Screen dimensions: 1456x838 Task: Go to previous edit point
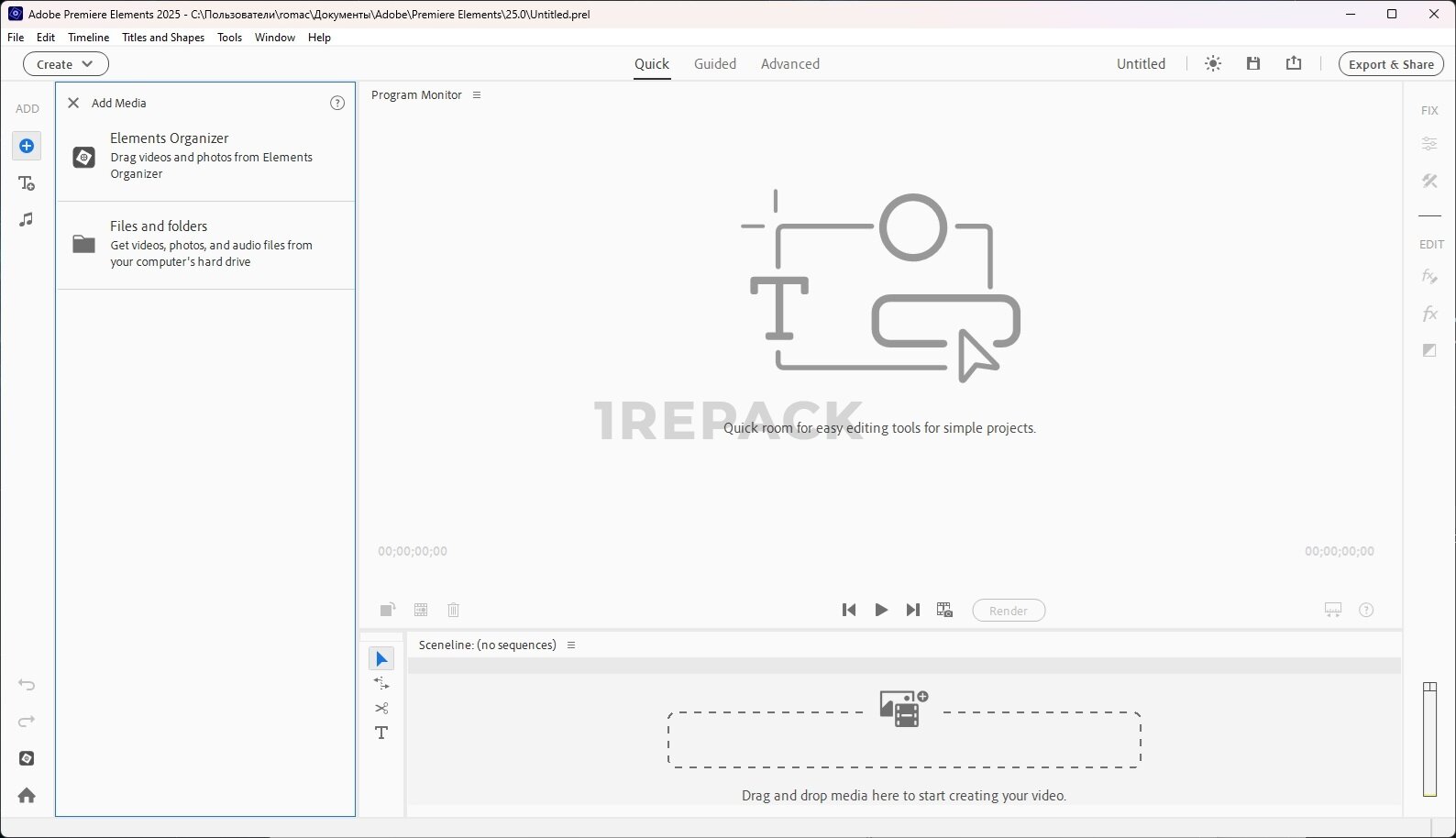point(849,610)
